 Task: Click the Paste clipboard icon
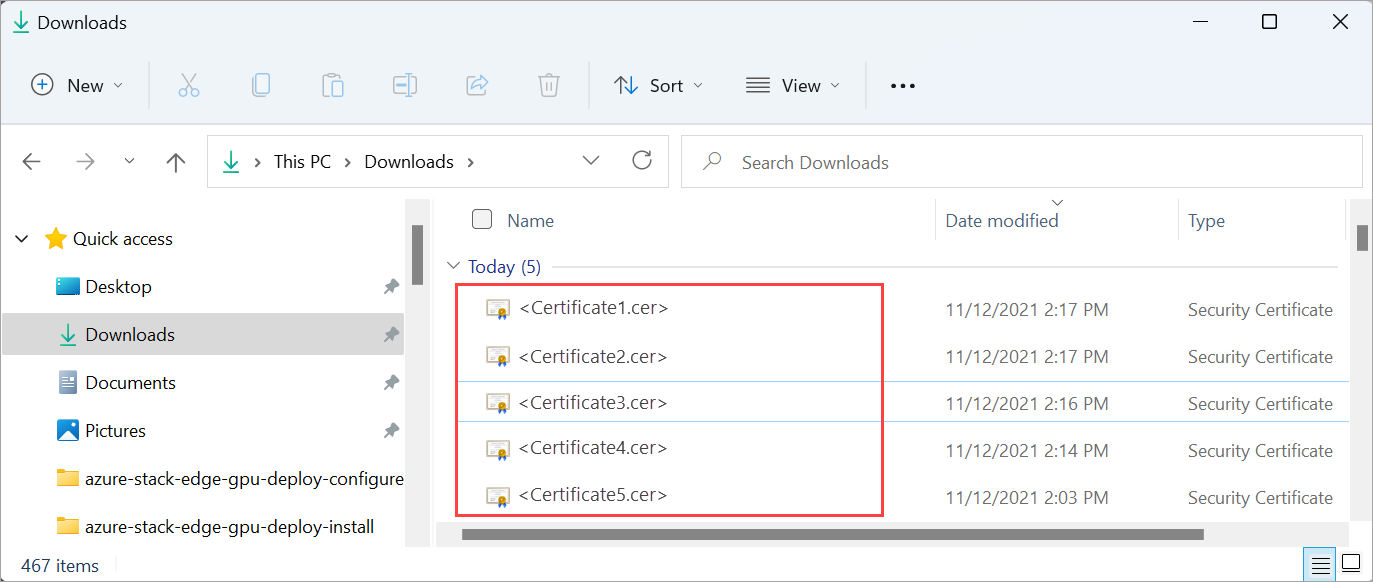point(333,86)
